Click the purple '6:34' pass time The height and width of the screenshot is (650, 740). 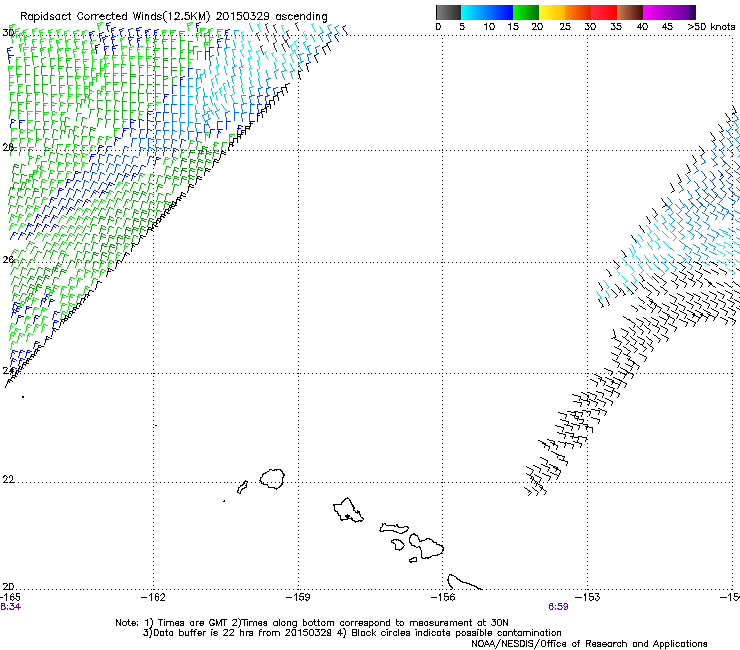click(10, 607)
